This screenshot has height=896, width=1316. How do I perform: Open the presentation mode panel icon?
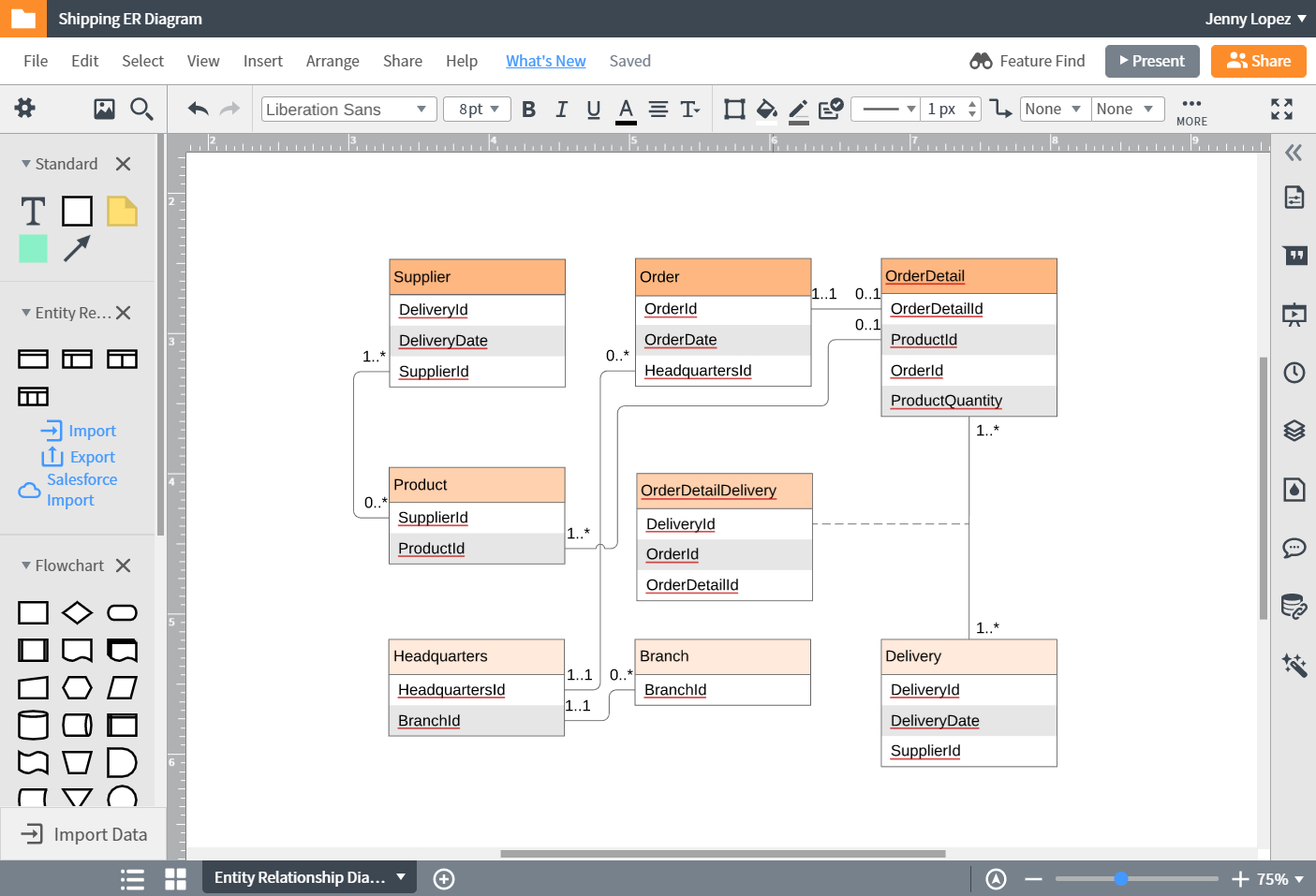coord(1294,315)
